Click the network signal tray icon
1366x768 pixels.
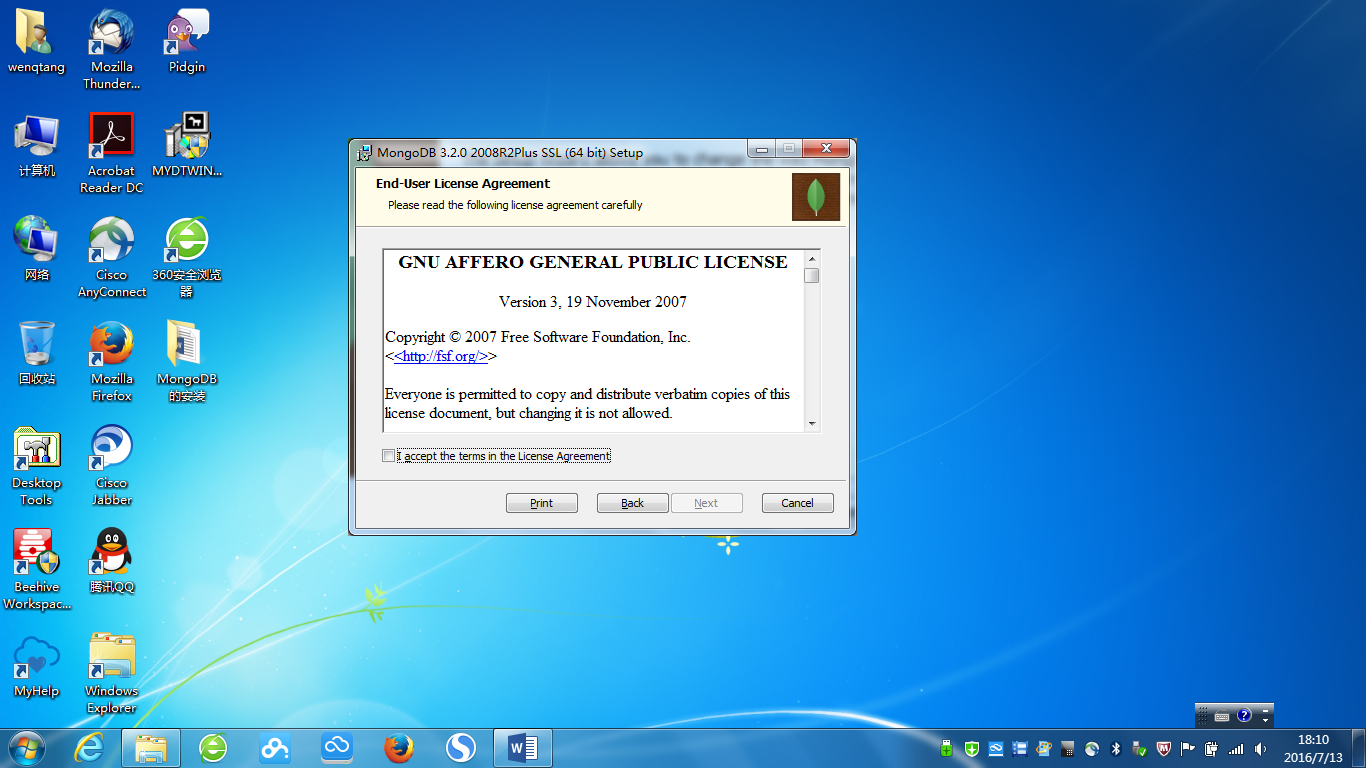(x=1236, y=748)
